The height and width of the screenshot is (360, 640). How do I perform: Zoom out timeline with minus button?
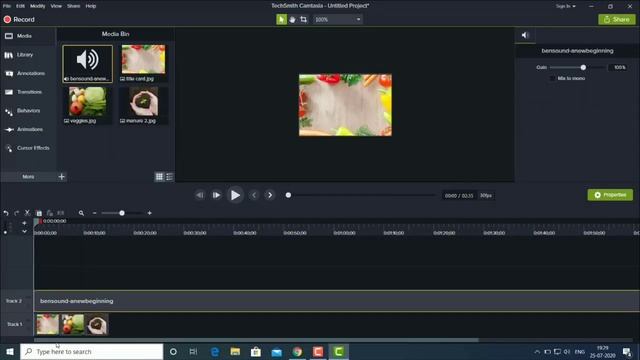(x=95, y=213)
